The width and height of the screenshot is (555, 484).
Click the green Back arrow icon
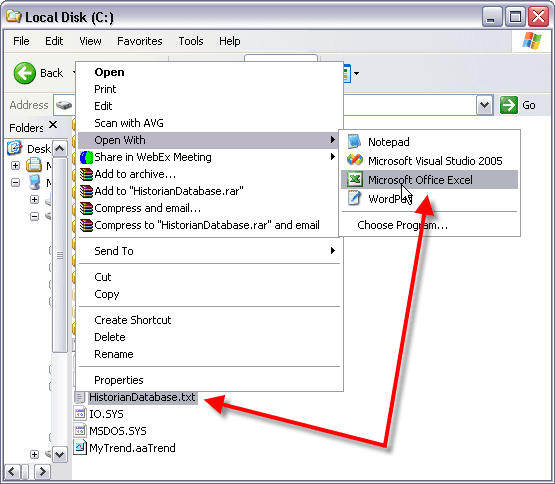[24, 73]
